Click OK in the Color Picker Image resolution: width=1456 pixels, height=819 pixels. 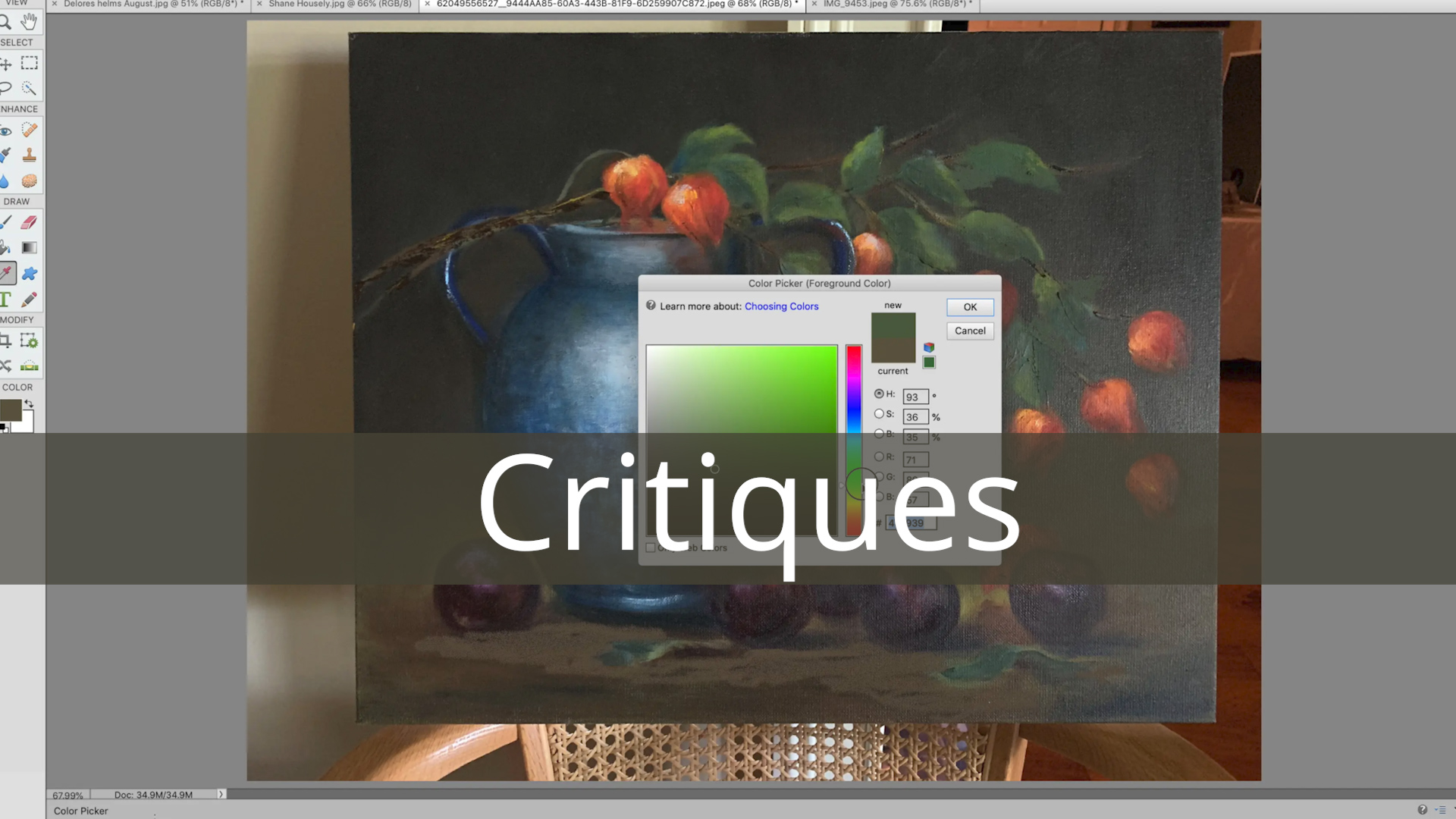tap(970, 307)
